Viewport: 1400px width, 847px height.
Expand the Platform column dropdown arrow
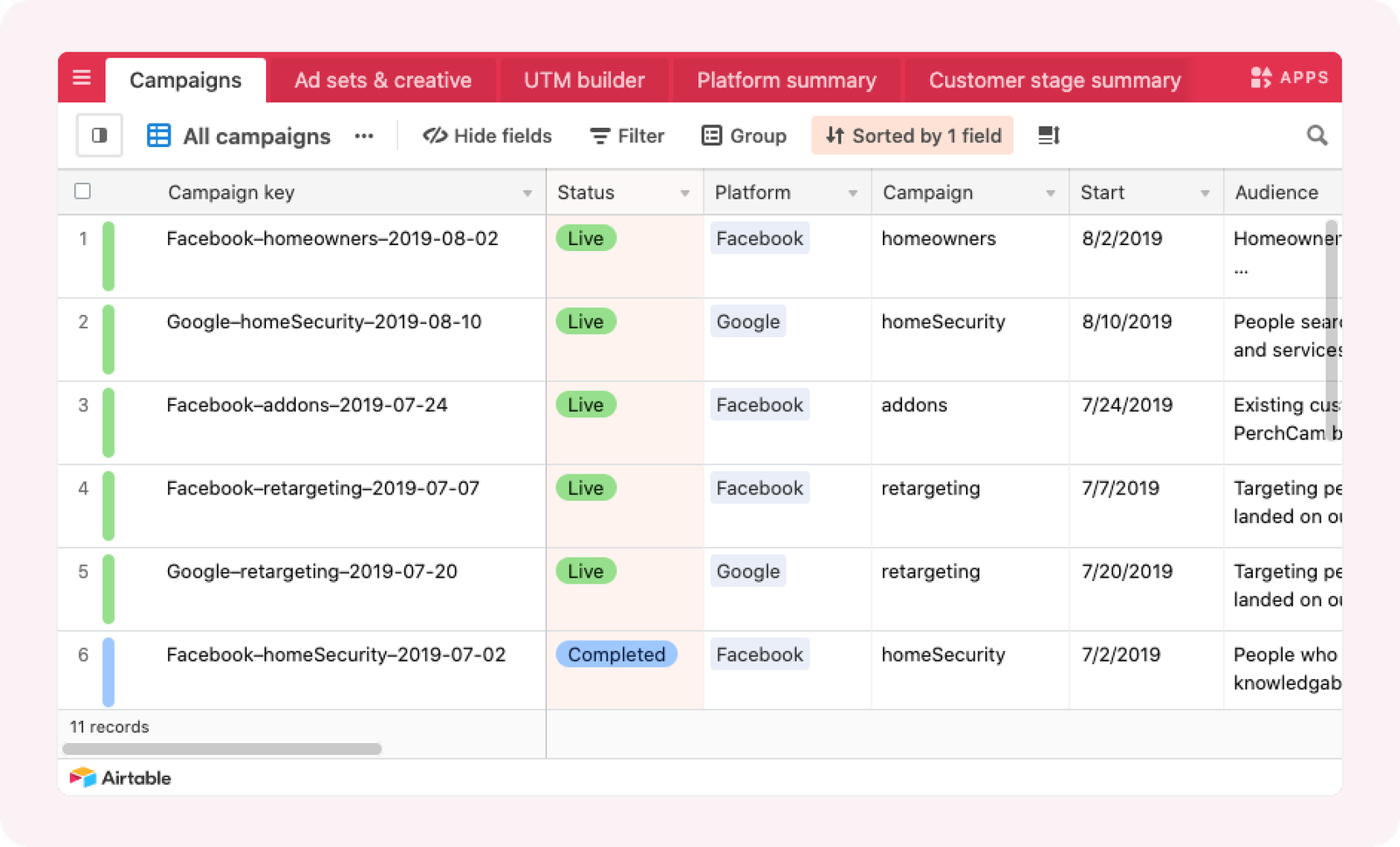click(x=852, y=193)
